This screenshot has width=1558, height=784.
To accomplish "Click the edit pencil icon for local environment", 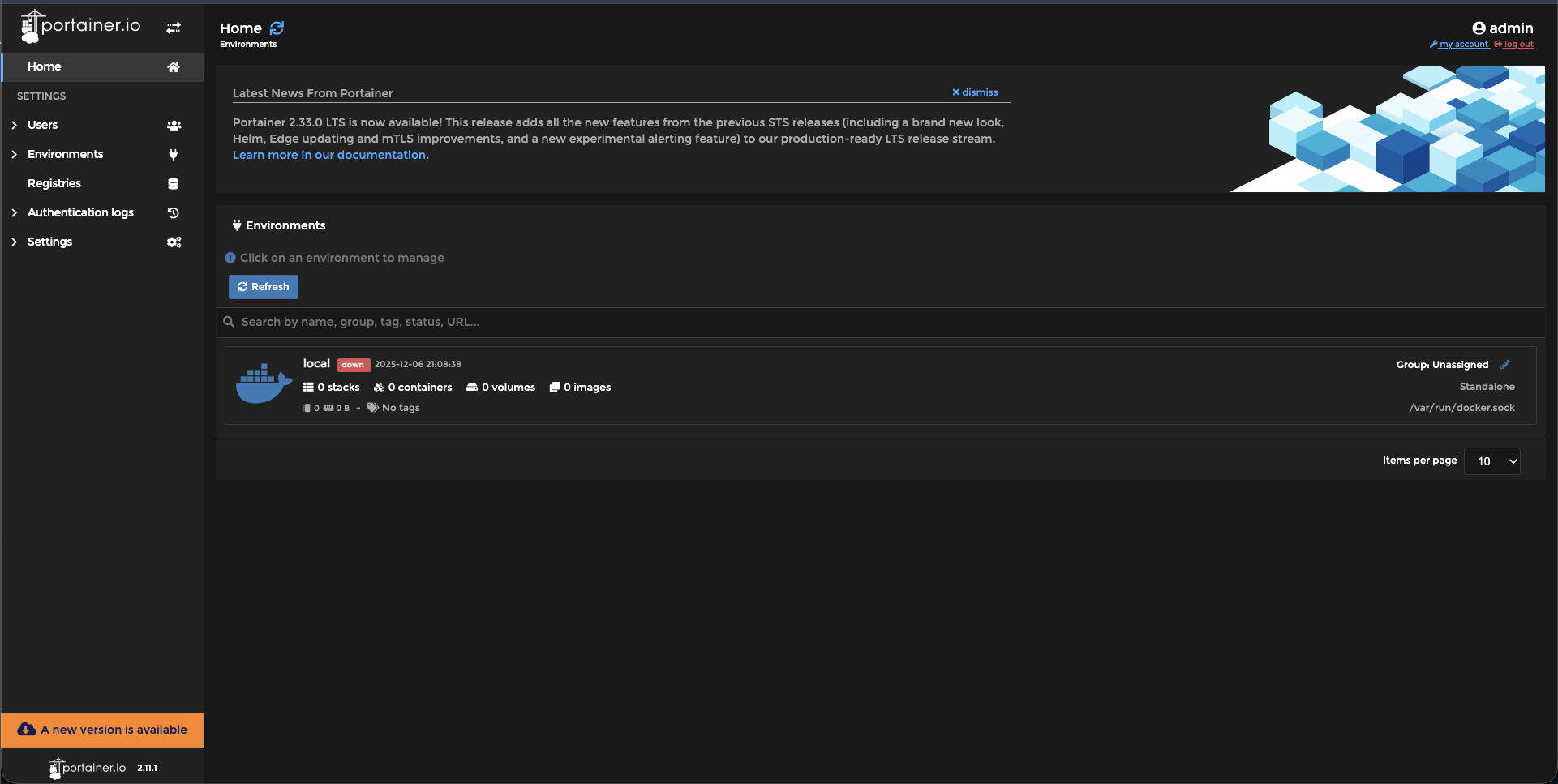I will click(1505, 365).
